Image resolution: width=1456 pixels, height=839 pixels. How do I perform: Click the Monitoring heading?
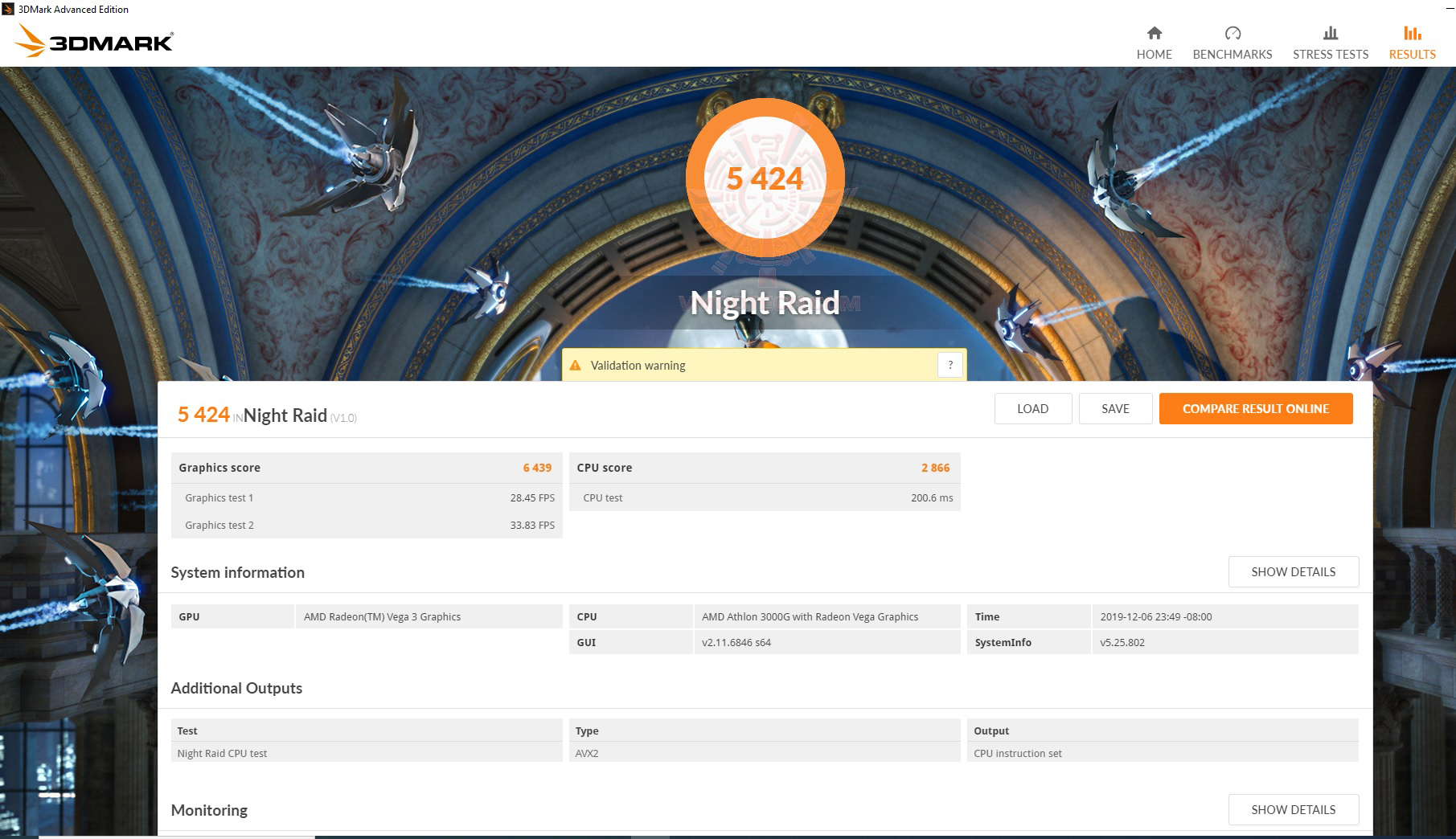pos(209,810)
